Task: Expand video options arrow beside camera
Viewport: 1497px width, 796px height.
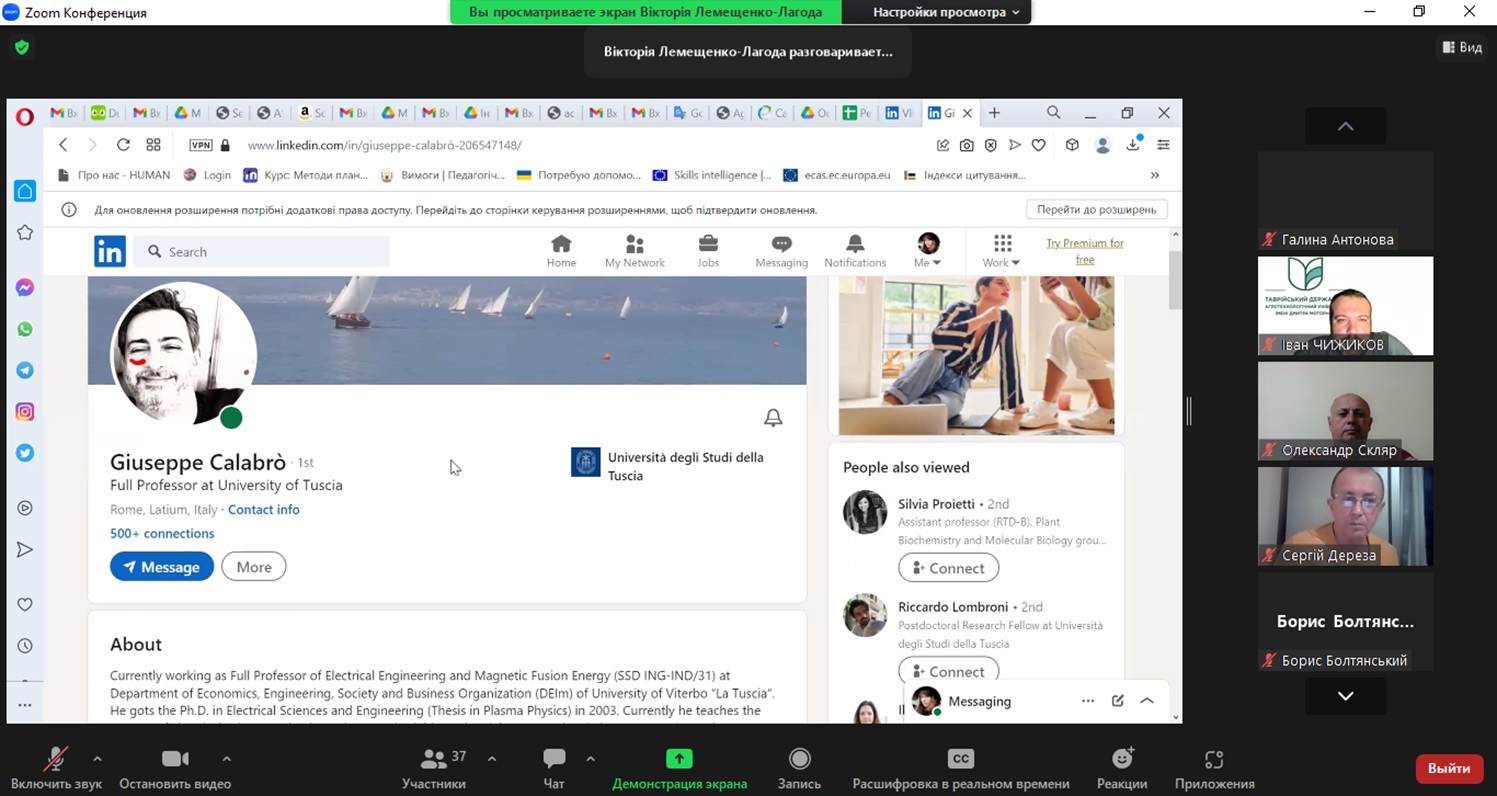Action: [x=227, y=758]
